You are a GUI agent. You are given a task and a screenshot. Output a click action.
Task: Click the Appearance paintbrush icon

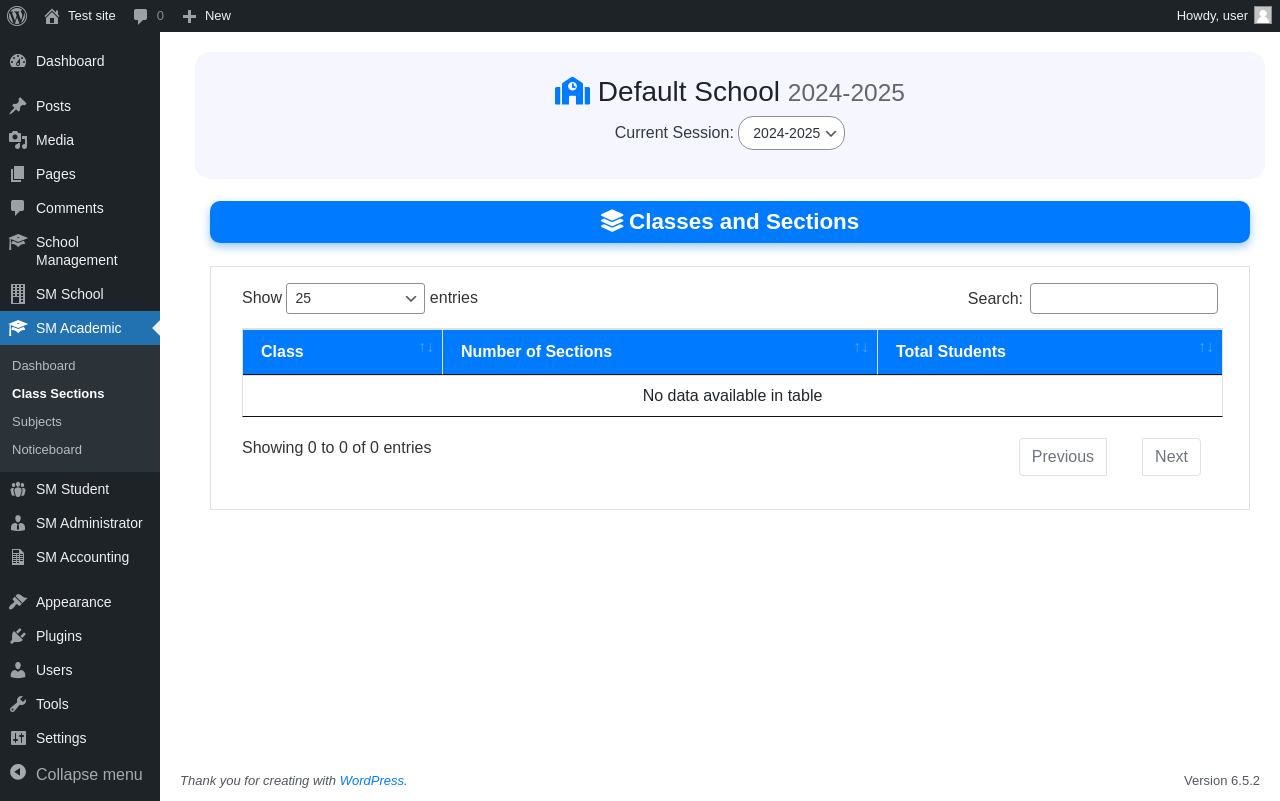click(18, 602)
